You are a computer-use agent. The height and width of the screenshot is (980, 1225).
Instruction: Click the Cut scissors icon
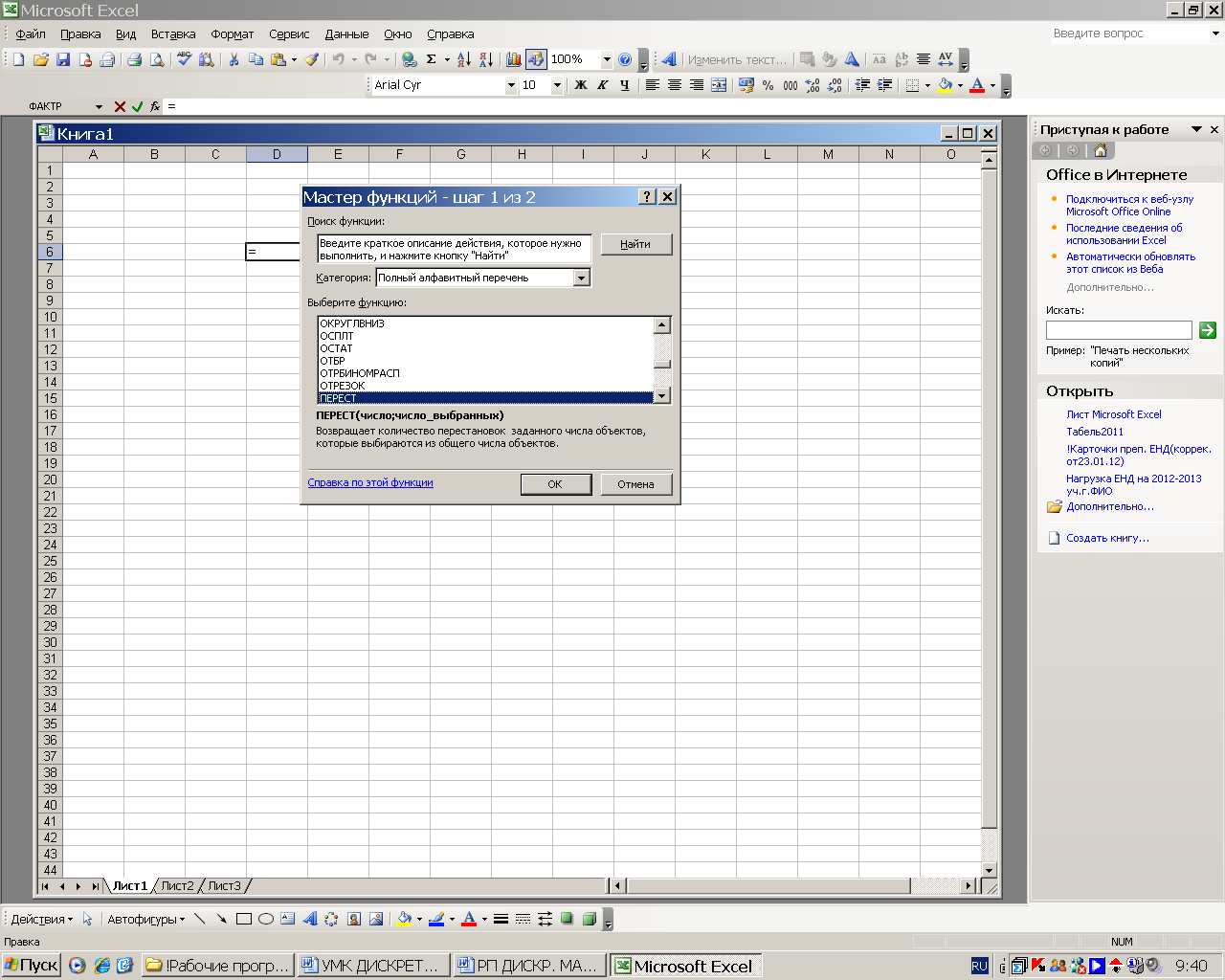click(234, 59)
